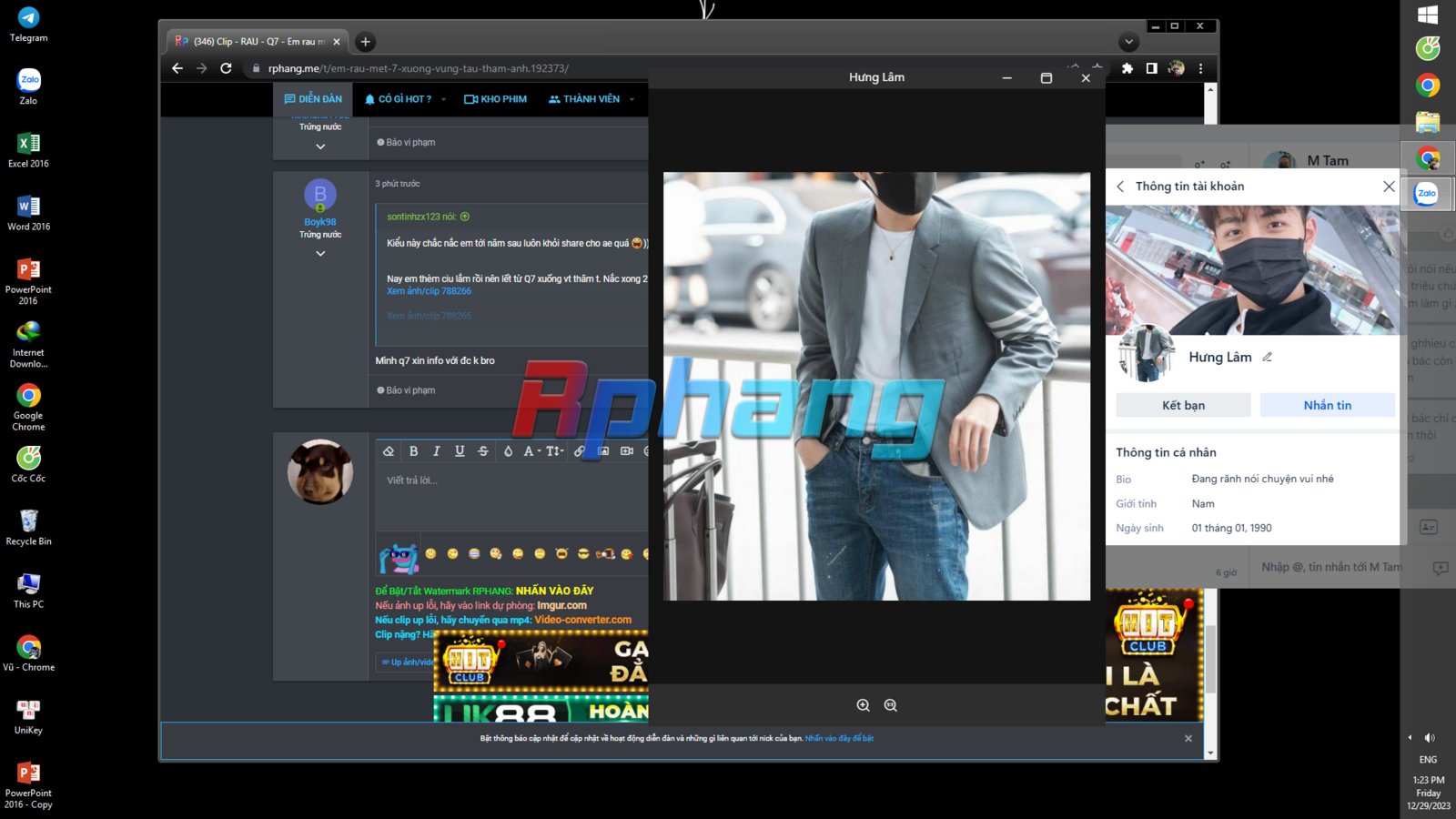Click the Zalo message input for M Tam

[x=1331, y=567]
